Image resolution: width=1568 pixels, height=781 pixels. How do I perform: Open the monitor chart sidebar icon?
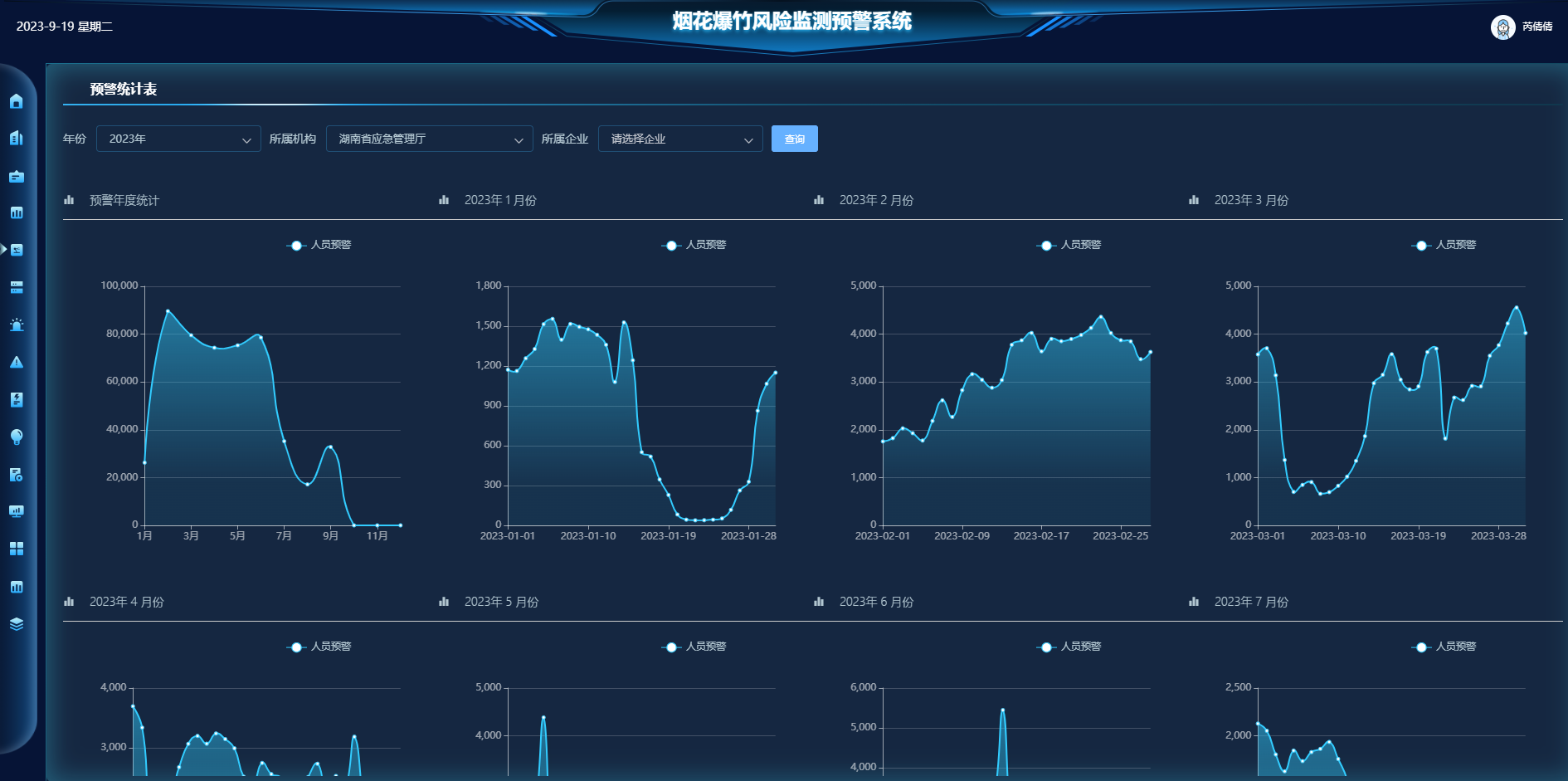17,511
